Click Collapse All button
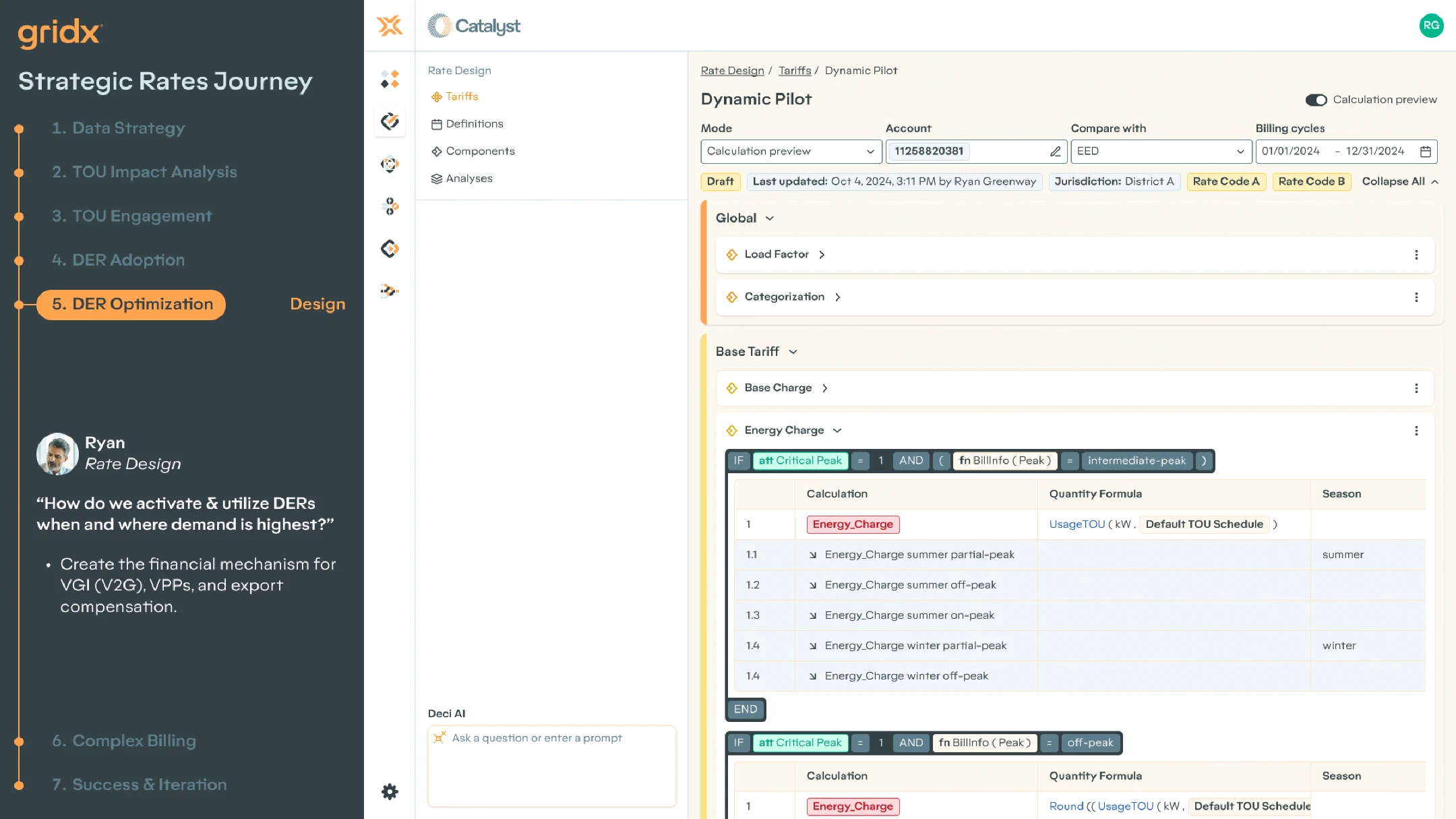The width and height of the screenshot is (1456, 819). pyautogui.click(x=1399, y=181)
